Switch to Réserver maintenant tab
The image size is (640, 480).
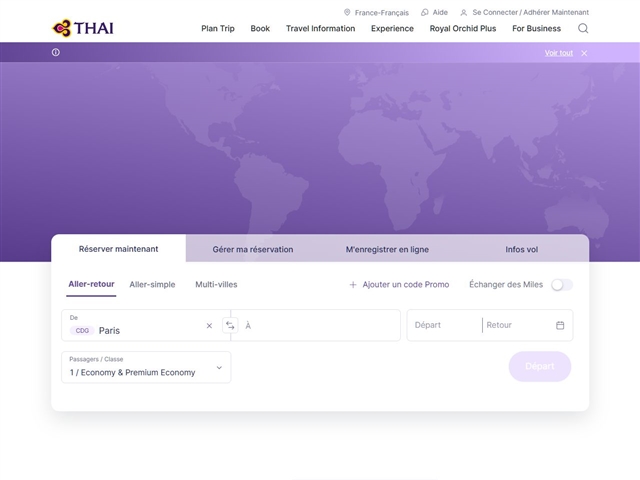pyautogui.click(x=118, y=249)
